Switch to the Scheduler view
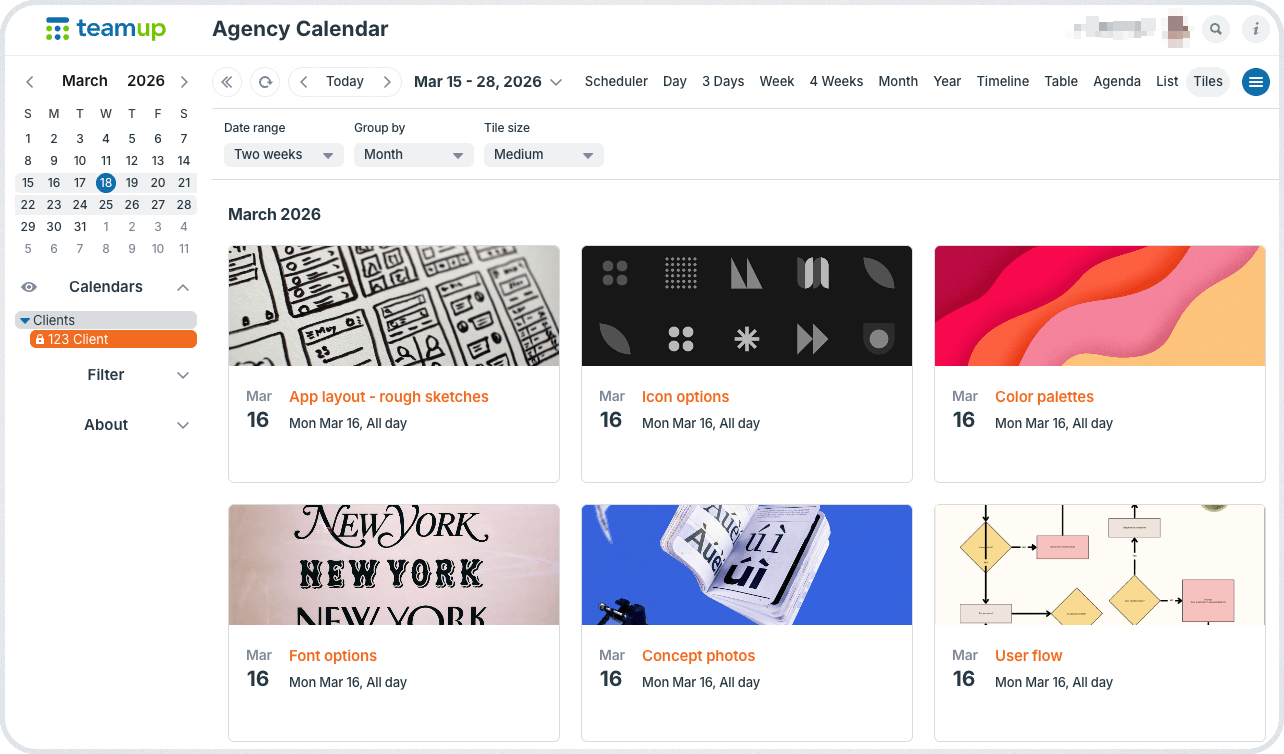 [x=616, y=82]
